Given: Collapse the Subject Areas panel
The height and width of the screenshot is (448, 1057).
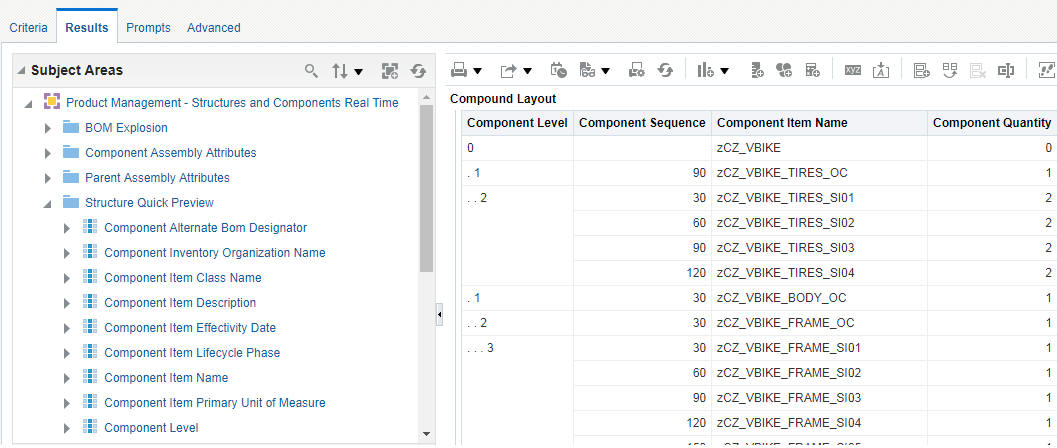Looking at the screenshot, I should tap(21, 71).
